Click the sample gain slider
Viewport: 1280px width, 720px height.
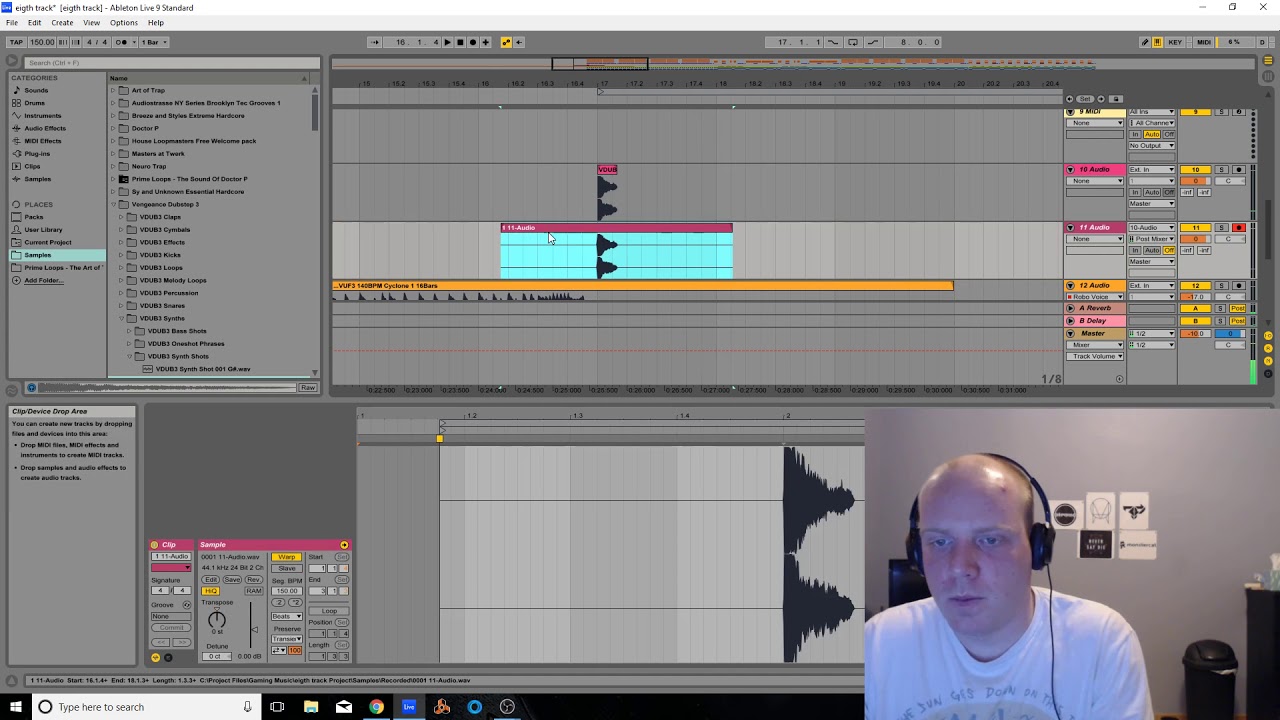(x=253, y=630)
